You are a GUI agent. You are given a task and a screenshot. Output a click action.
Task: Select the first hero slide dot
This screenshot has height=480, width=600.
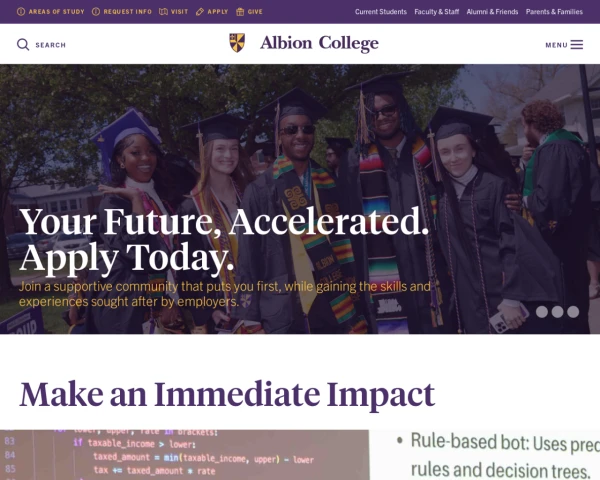point(542,312)
